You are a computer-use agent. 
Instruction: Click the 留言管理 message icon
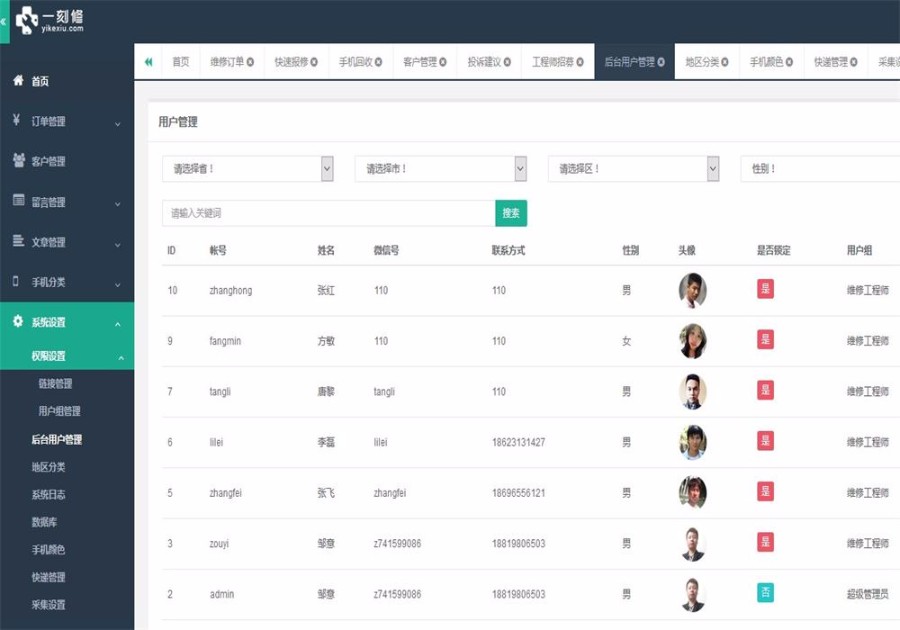pos(18,202)
